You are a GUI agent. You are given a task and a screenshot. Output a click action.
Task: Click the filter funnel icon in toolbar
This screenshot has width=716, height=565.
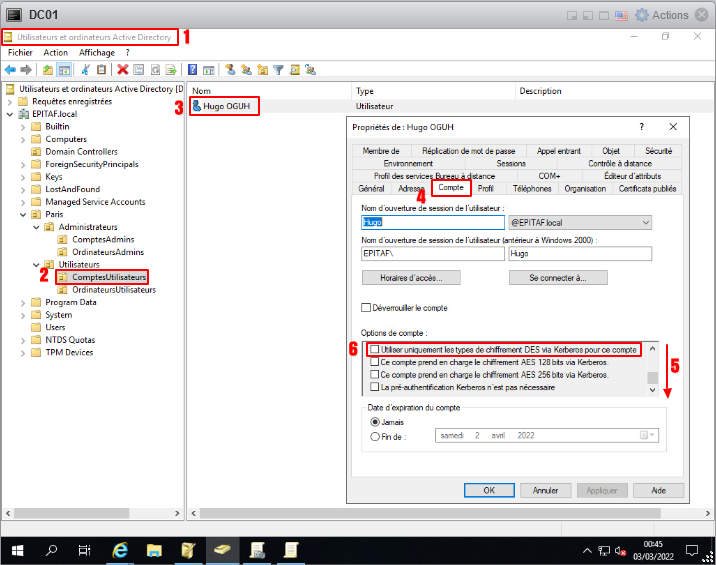click(279, 70)
